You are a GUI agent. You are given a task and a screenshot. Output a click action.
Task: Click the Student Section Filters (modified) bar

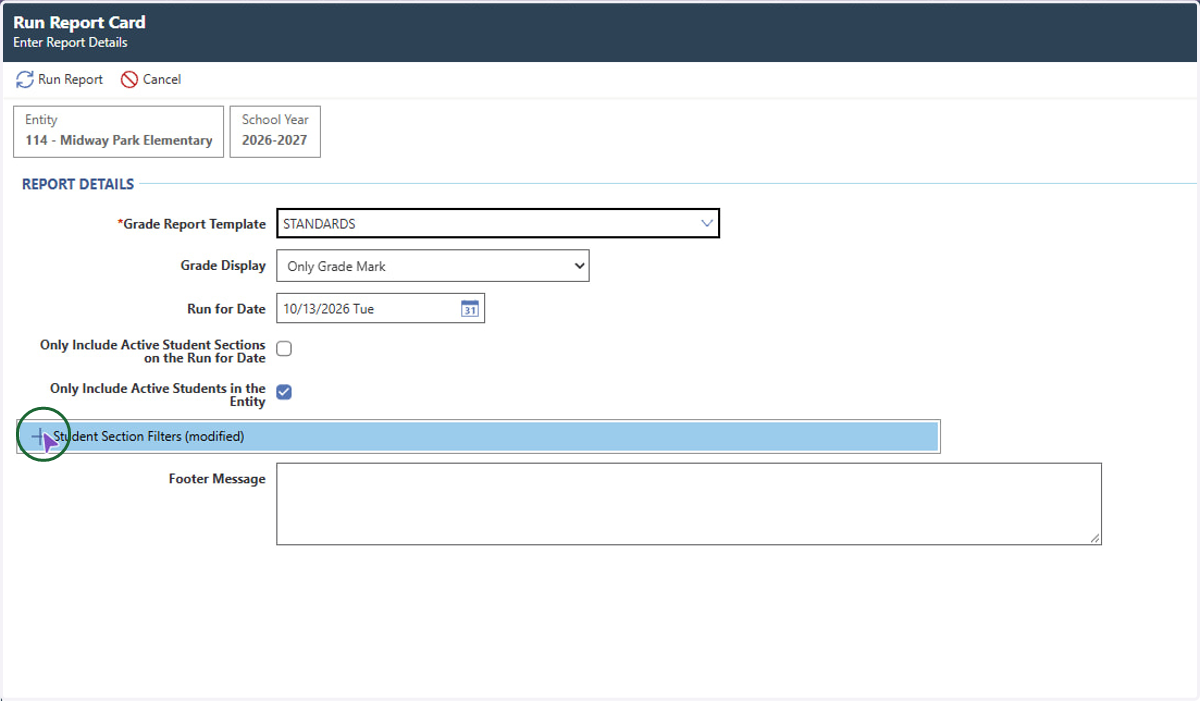pos(478,437)
